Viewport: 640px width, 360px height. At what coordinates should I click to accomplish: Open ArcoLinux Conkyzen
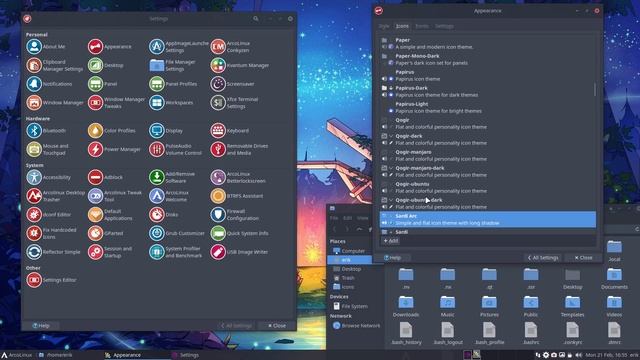coord(230,47)
